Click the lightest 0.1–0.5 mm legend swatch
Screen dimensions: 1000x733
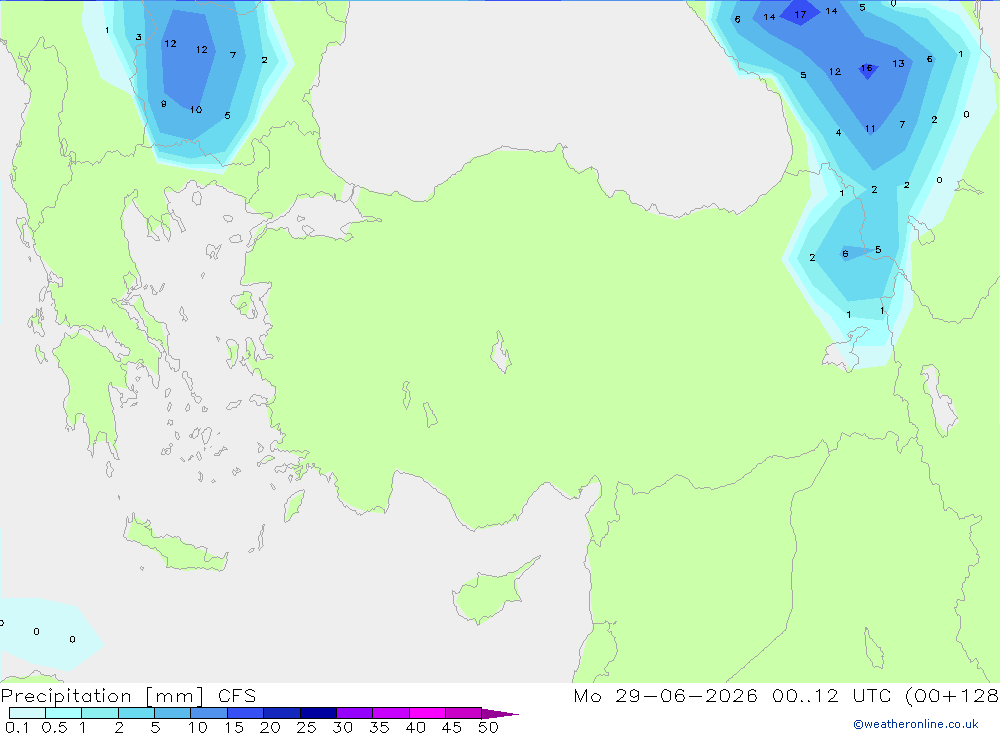(x=27, y=713)
